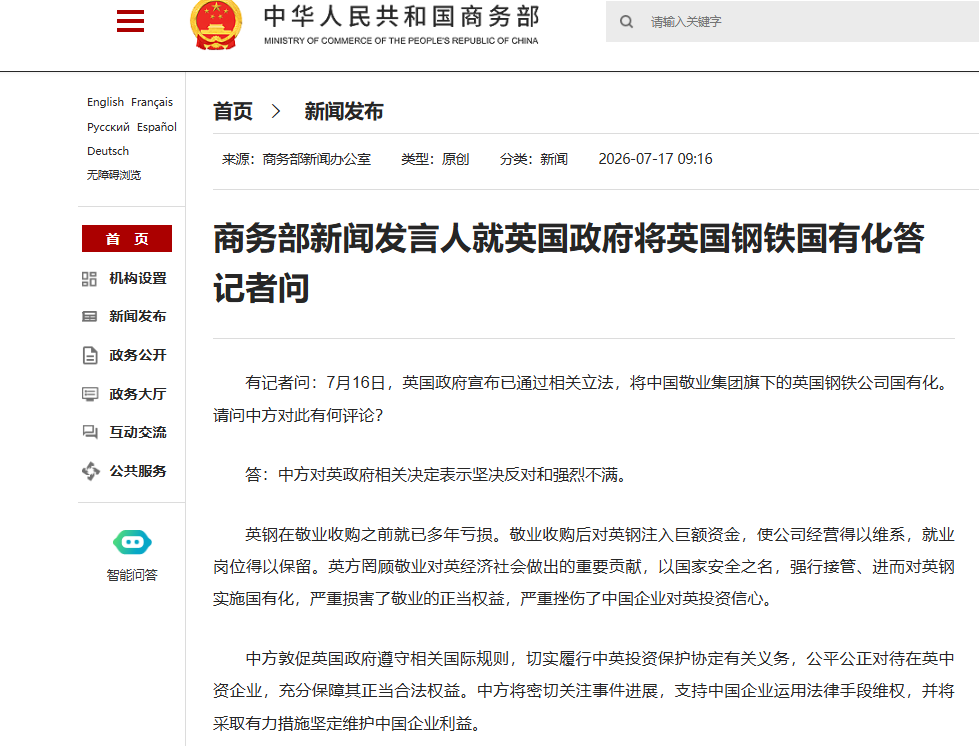979x746 pixels.
Task: Go to 新闻发布 in the breadcrumb
Action: coord(344,112)
